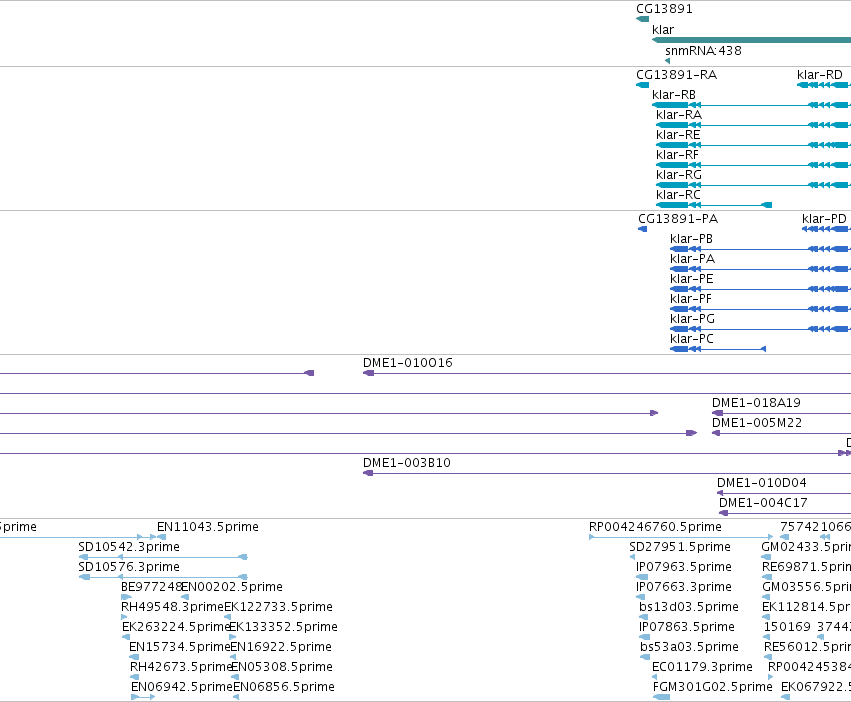Click EST EK133352.5prime label
The height and width of the screenshot is (702, 851).
coord(283,627)
